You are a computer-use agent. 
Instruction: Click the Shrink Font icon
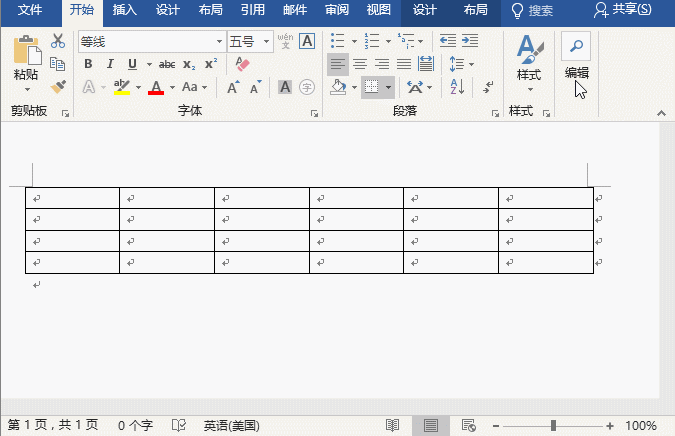pyautogui.click(x=256, y=87)
